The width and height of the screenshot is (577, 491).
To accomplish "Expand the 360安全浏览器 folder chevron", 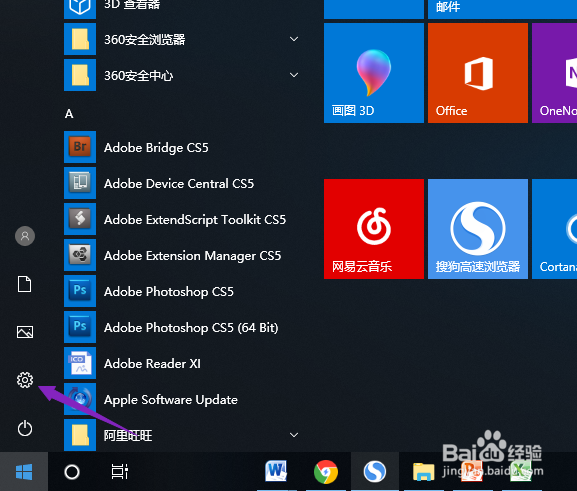I will click(x=294, y=39).
